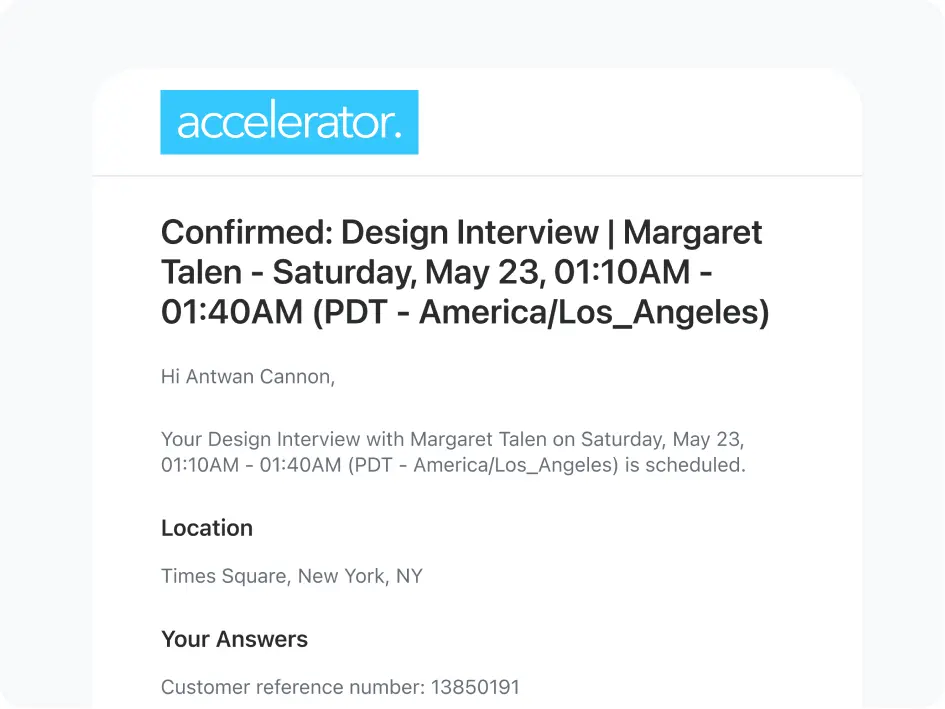
Task: Click the "Customer reference number:" label
Action: point(293,687)
